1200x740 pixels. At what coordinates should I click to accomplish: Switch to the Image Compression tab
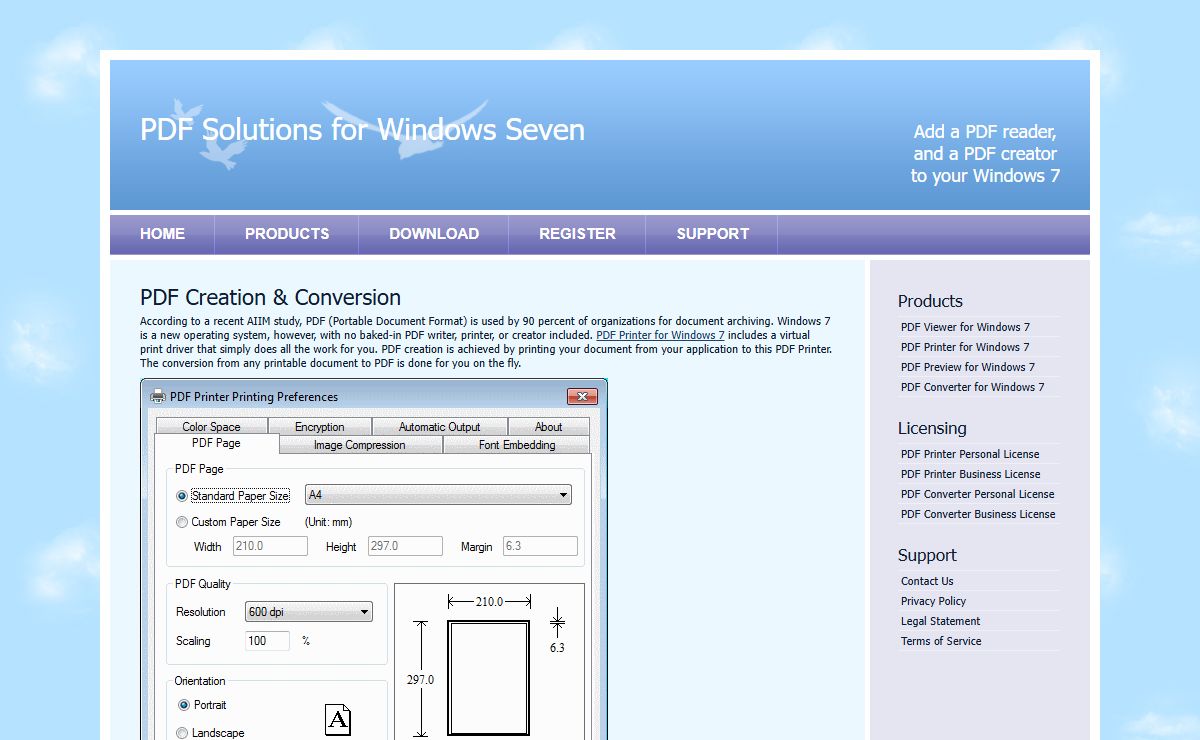tap(360, 445)
